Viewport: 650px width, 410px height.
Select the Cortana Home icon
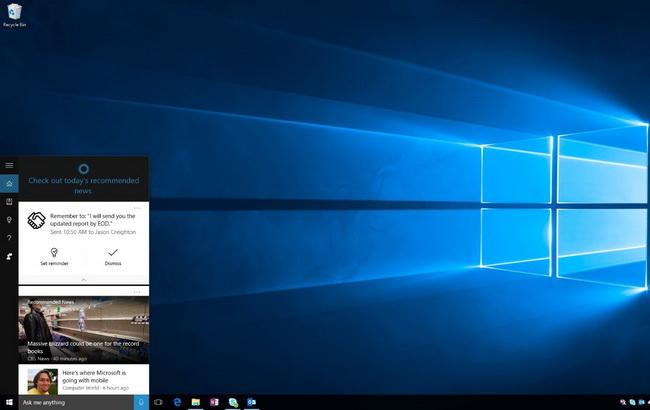pyautogui.click(x=9, y=184)
